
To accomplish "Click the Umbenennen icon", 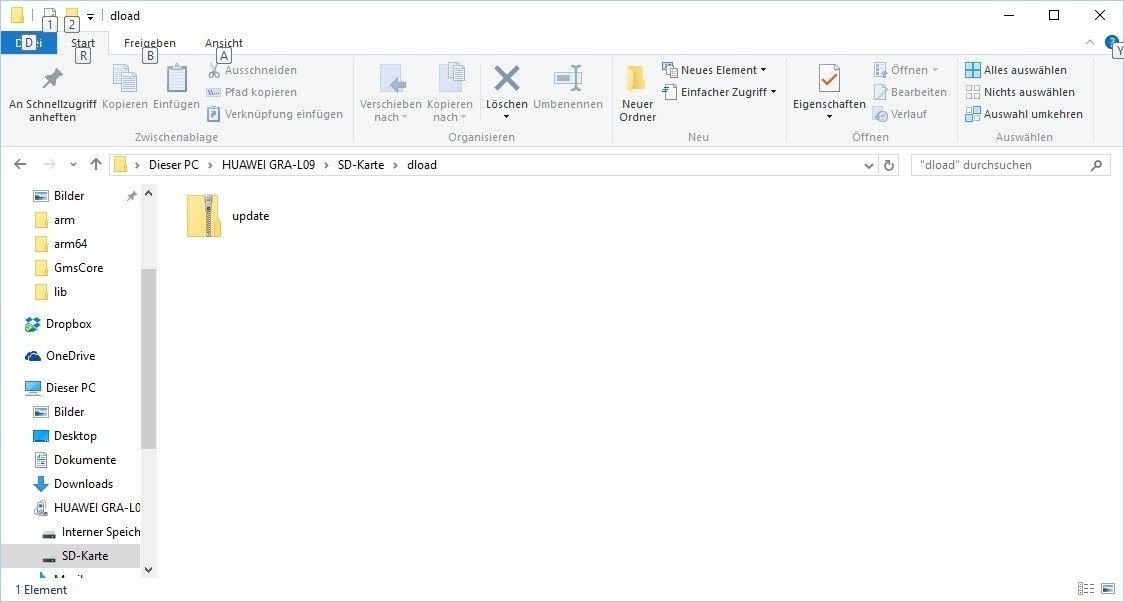I will [x=568, y=78].
